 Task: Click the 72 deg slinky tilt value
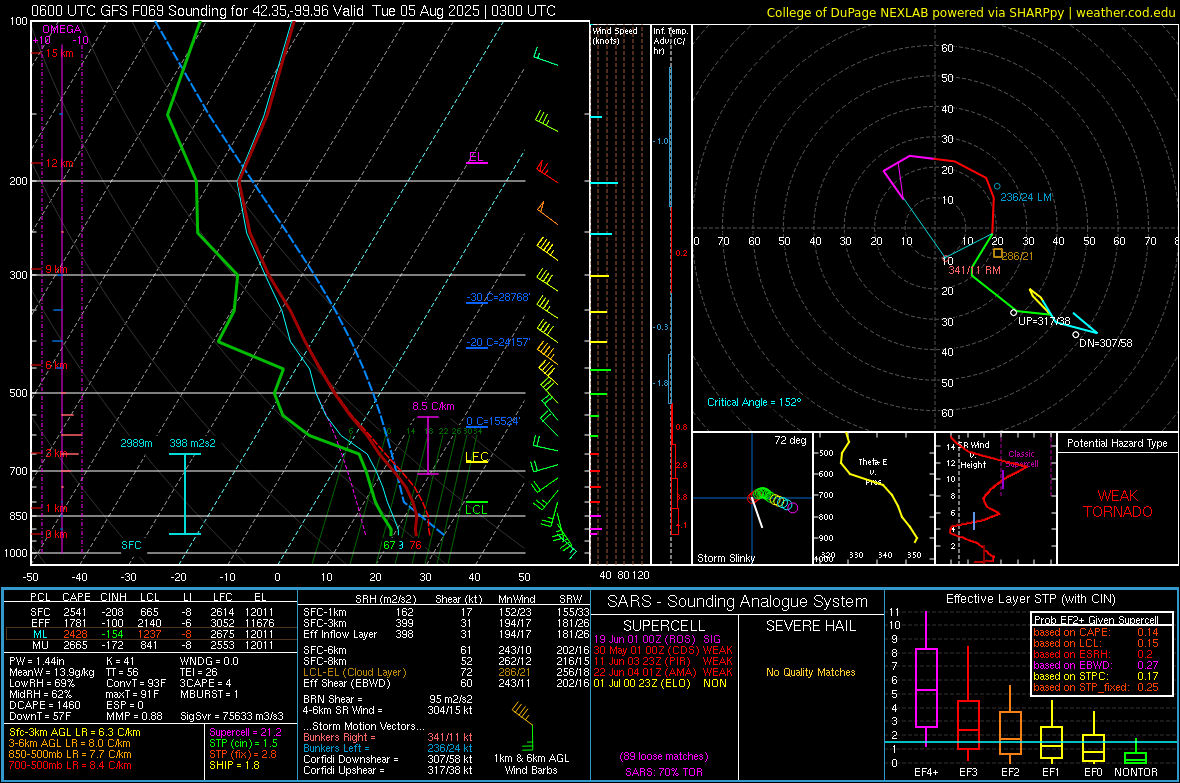click(790, 440)
